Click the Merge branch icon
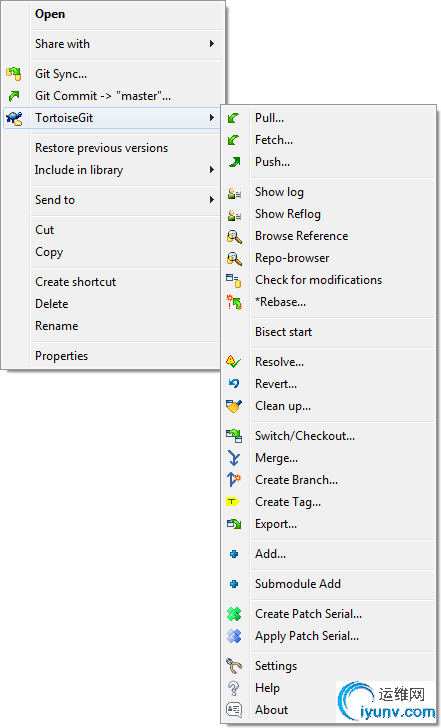Screen dimensions: 441x728 [x=234, y=458]
